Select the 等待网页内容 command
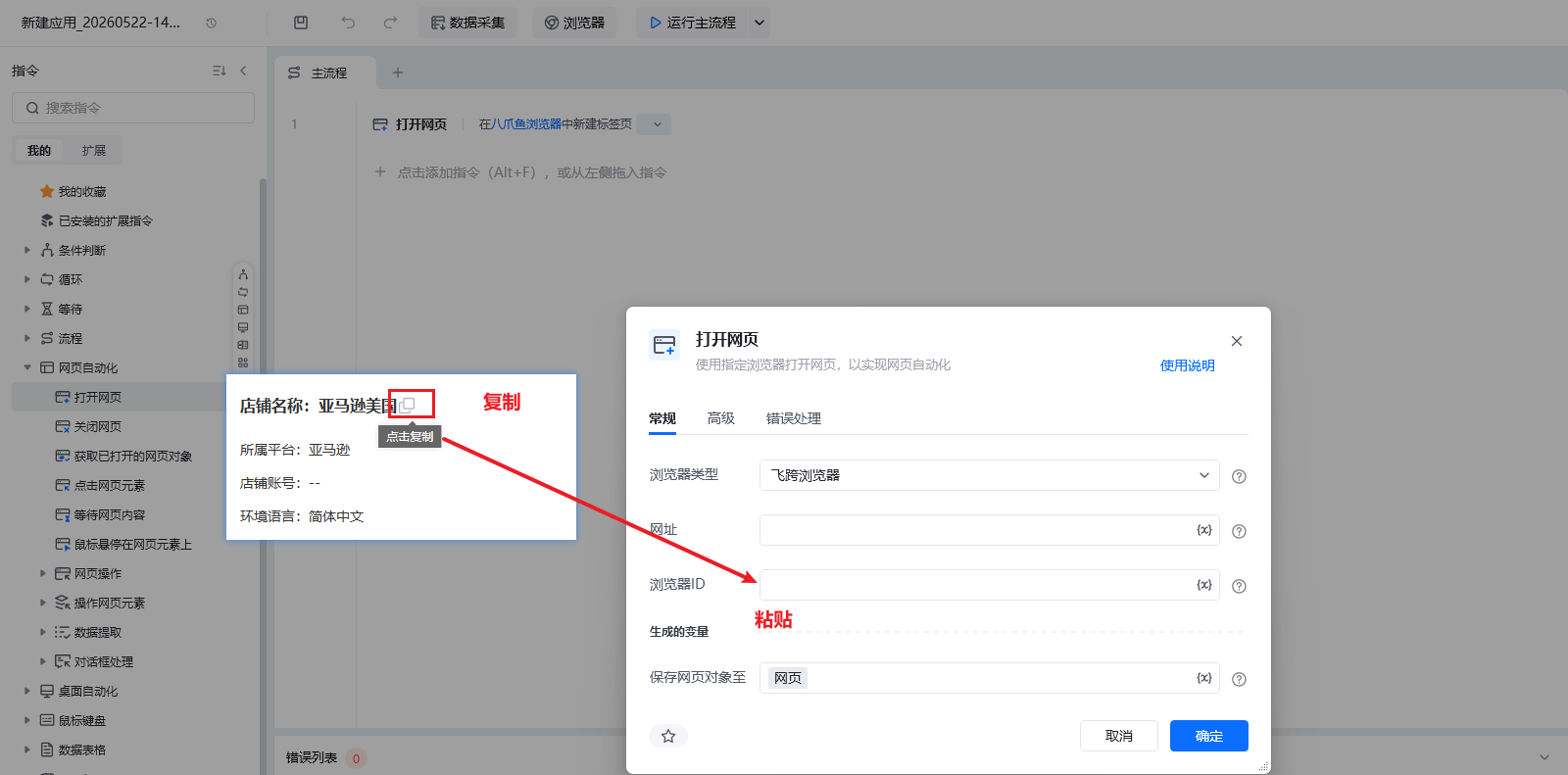This screenshot has height=775, width=1568. 110,514
